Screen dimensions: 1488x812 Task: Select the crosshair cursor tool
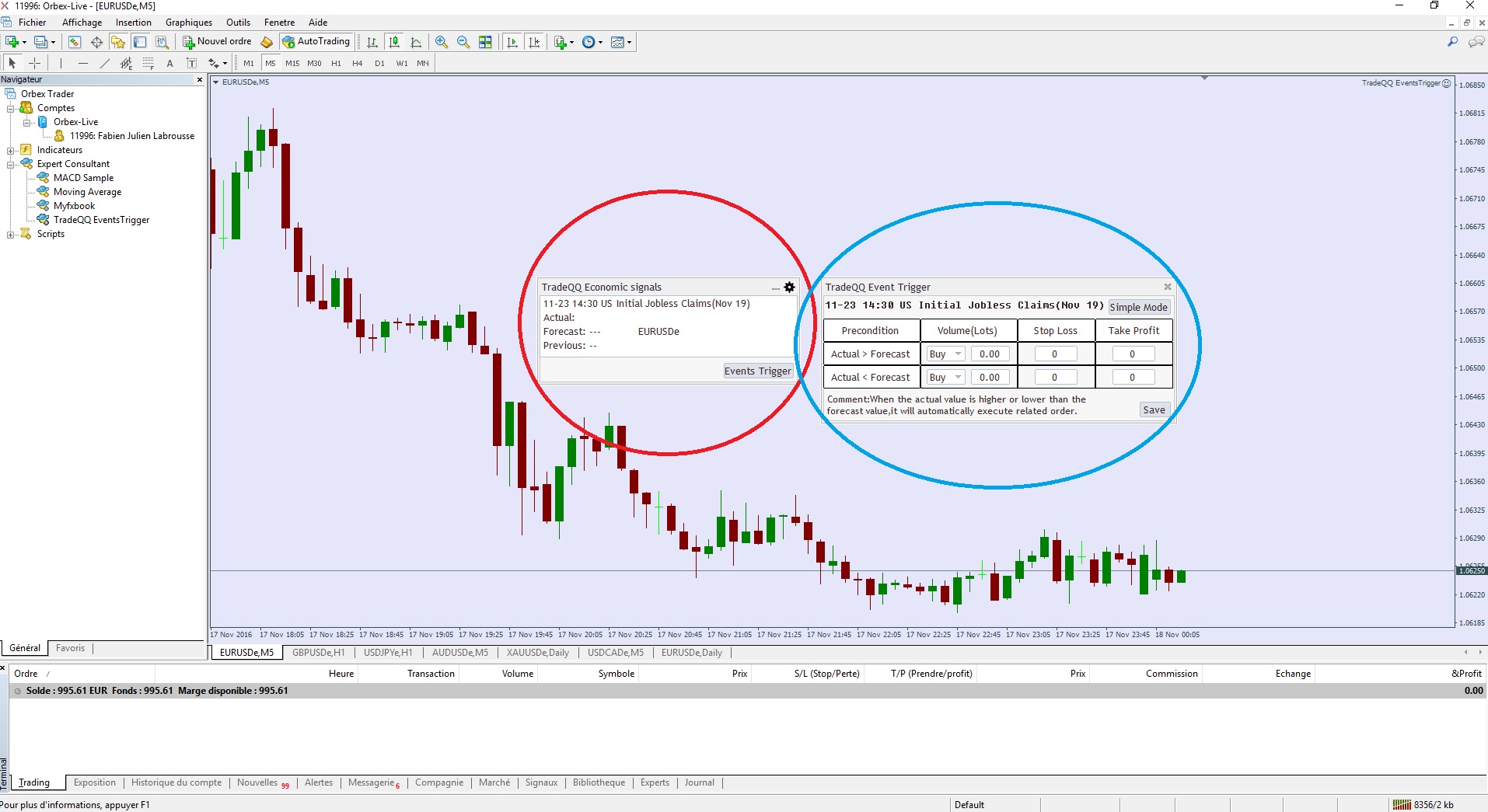(34, 63)
